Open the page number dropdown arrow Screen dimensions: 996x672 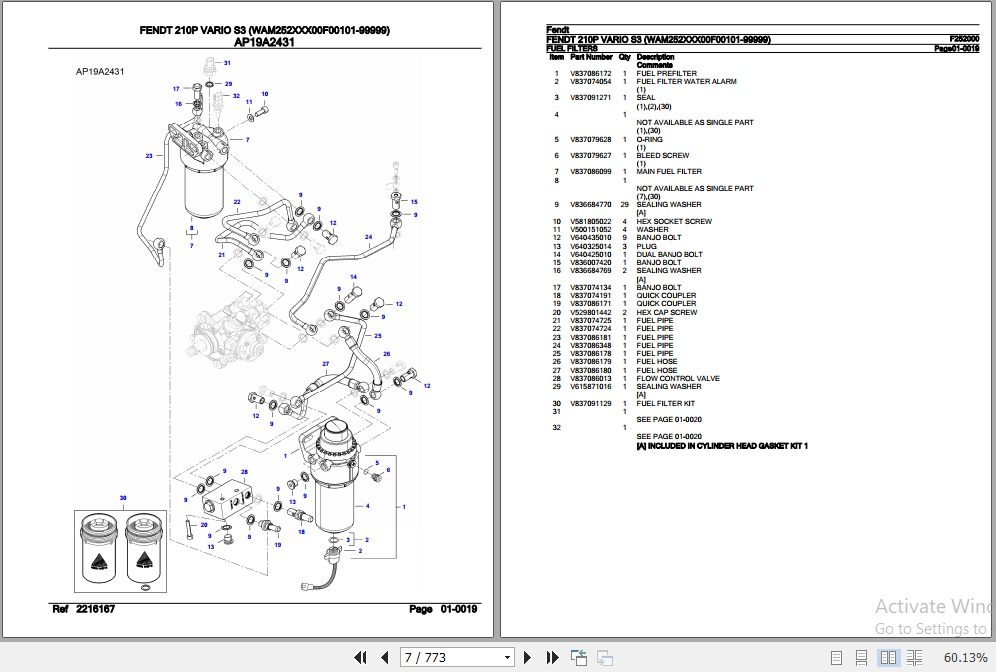pos(507,657)
